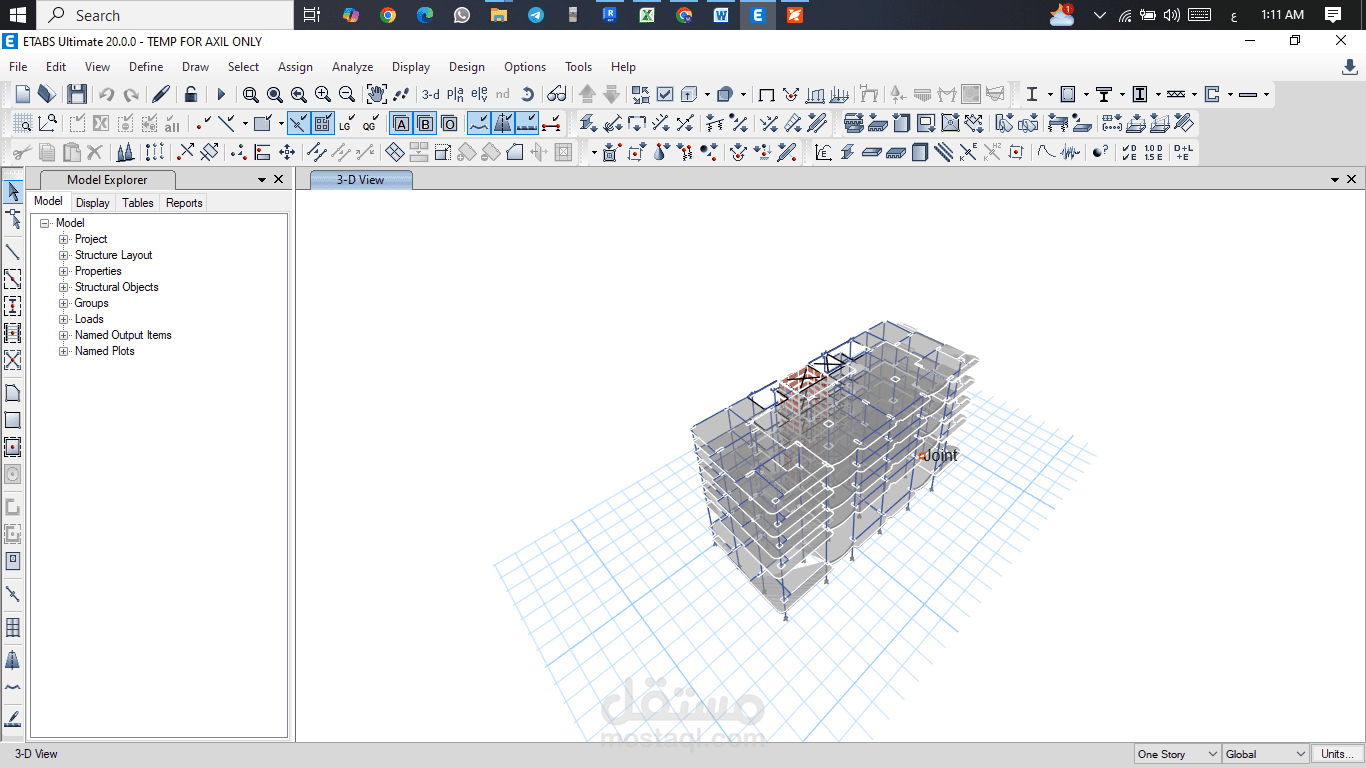This screenshot has height=768, width=1366.
Task: Toggle the 'LG' snap option
Action: tap(346, 123)
